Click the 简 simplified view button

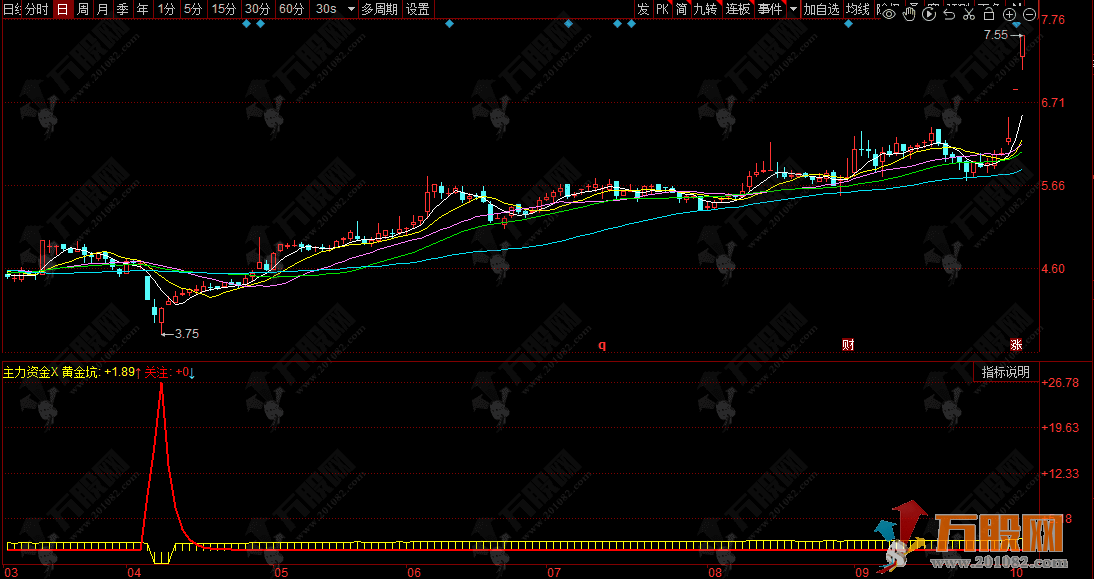682,9
